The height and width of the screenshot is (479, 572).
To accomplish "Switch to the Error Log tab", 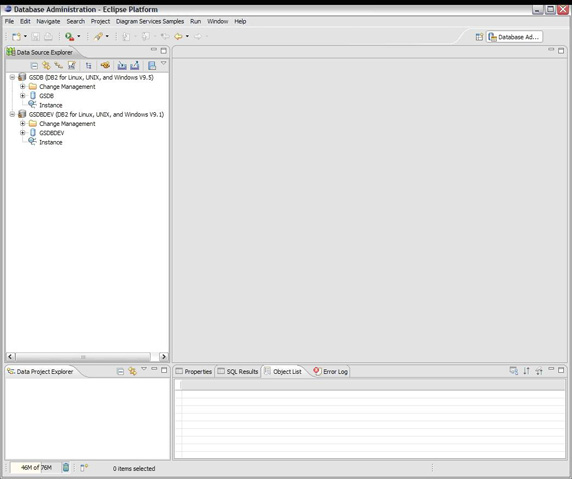I will (331, 371).
